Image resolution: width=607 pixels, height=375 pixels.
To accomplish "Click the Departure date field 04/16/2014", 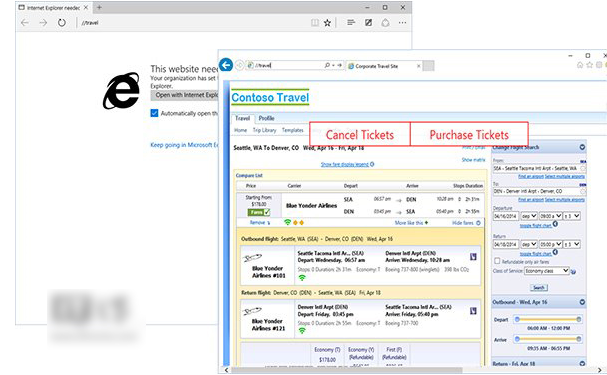I will [x=506, y=216].
